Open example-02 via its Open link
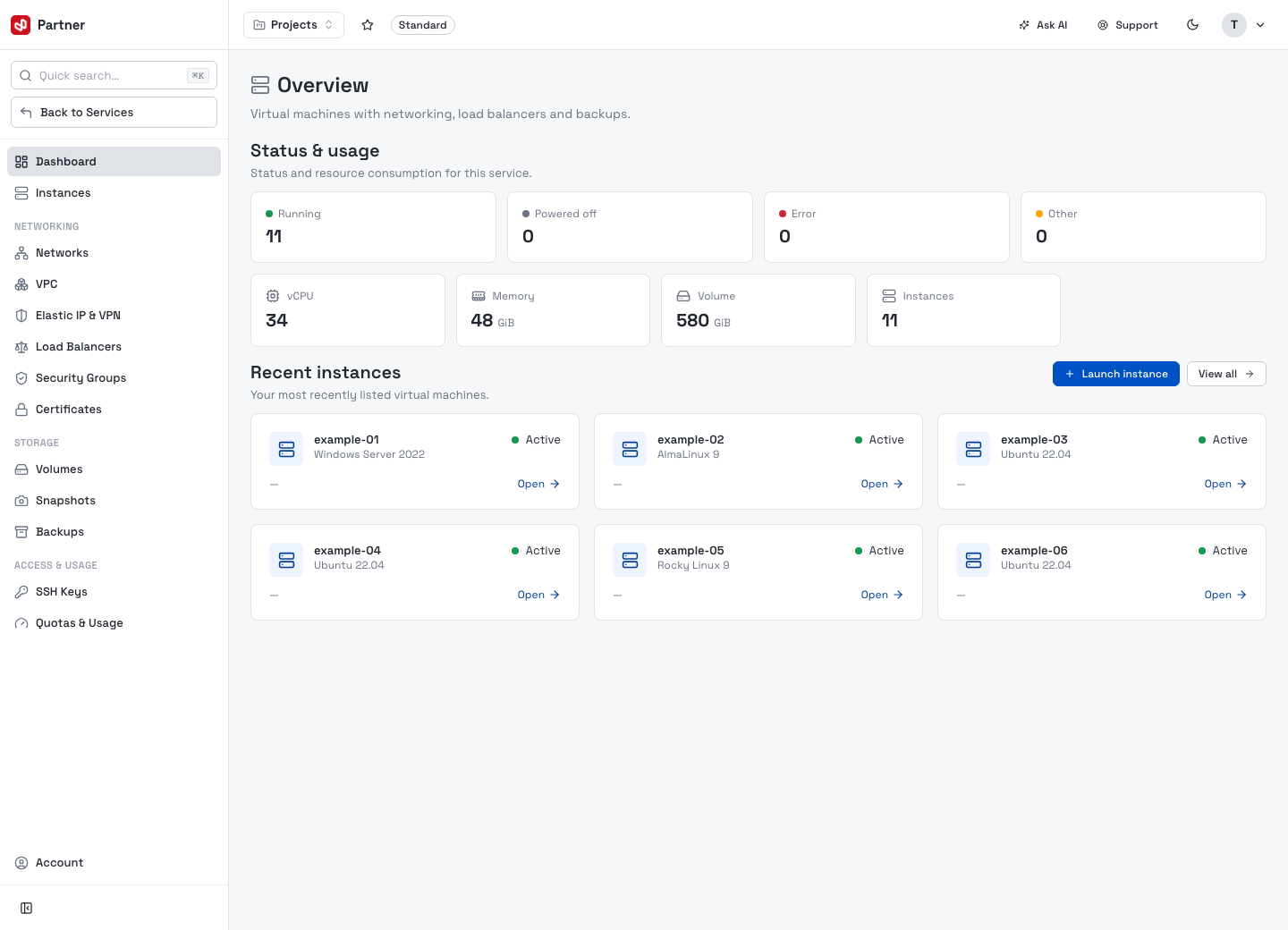This screenshot has width=1288, height=930. pos(882,484)
